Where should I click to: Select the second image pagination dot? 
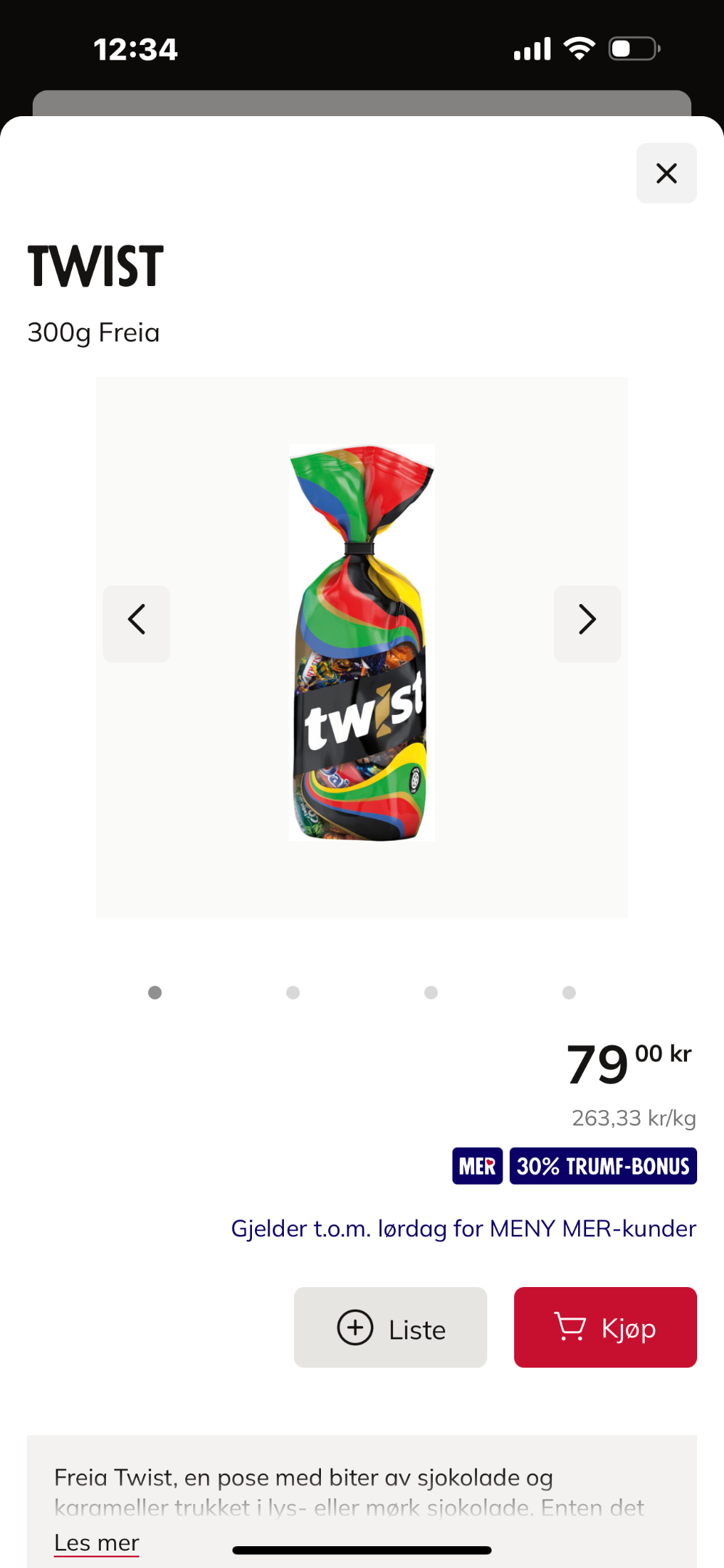coord(293,992)
